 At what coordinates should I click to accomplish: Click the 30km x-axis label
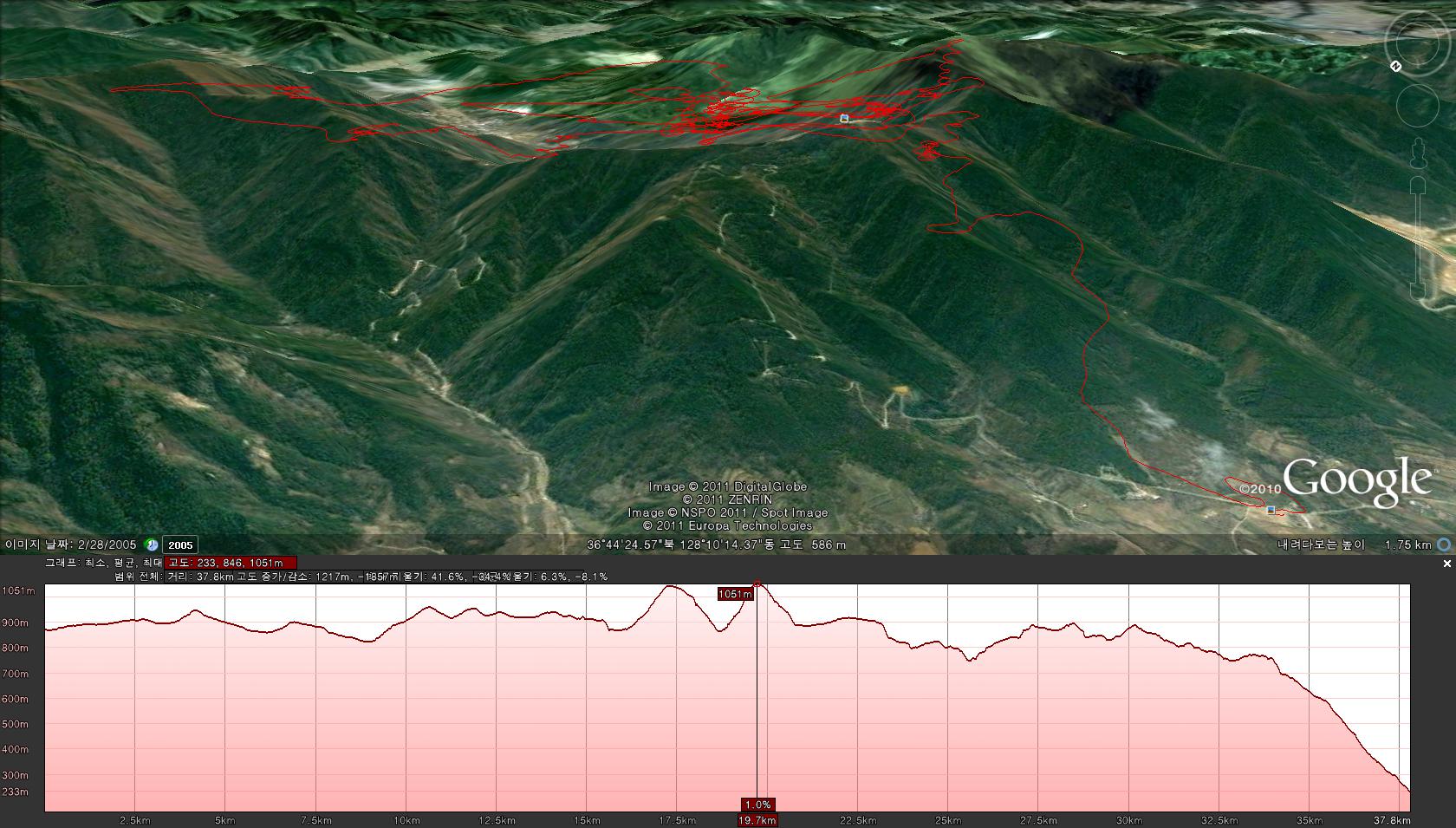(1128, 820)
